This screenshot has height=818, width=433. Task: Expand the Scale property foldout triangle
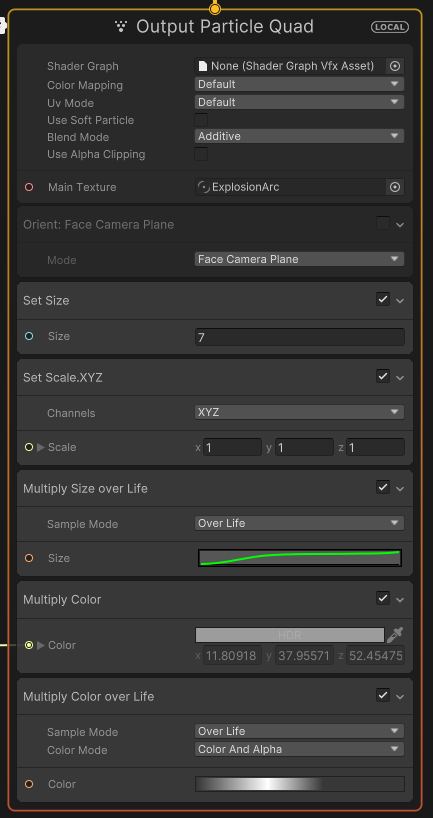pyautogui.click(x=41, y=447)
